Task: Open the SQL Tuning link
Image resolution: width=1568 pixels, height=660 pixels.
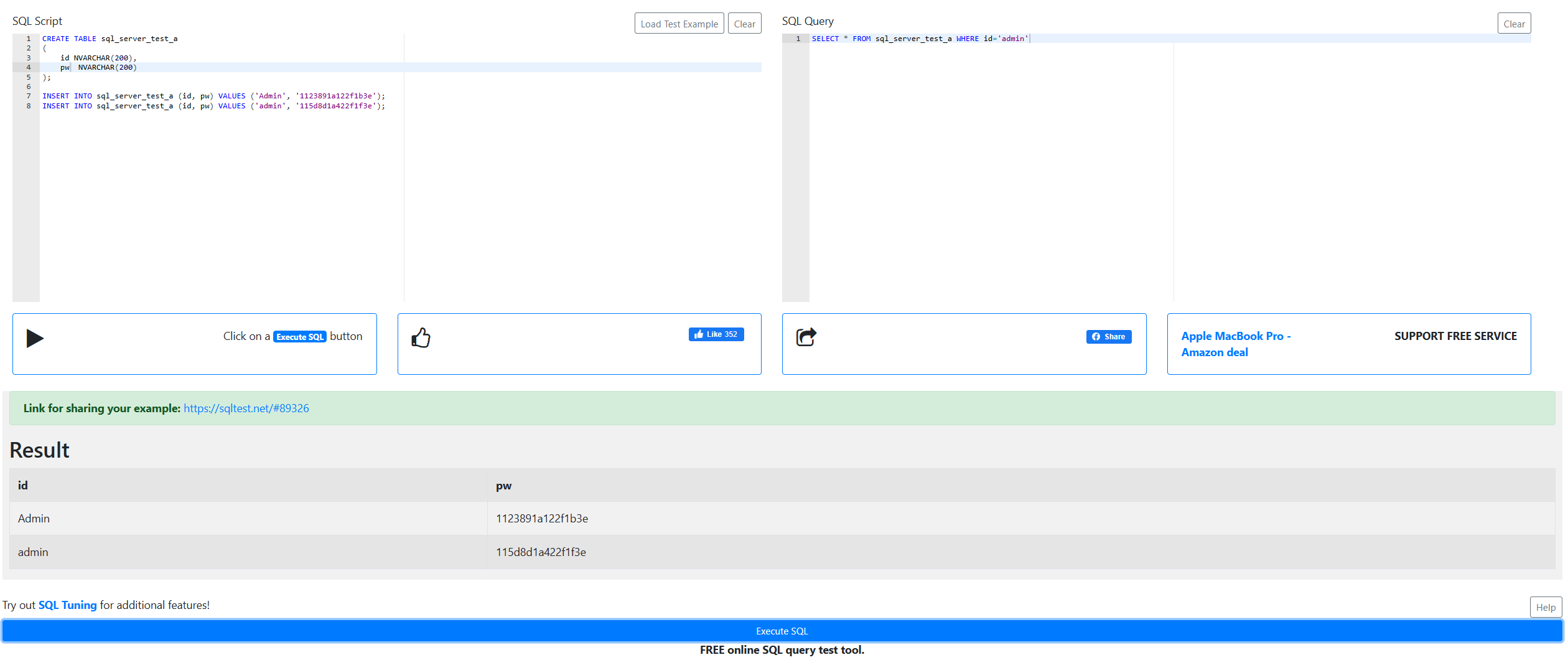Action: coord(67,605)
